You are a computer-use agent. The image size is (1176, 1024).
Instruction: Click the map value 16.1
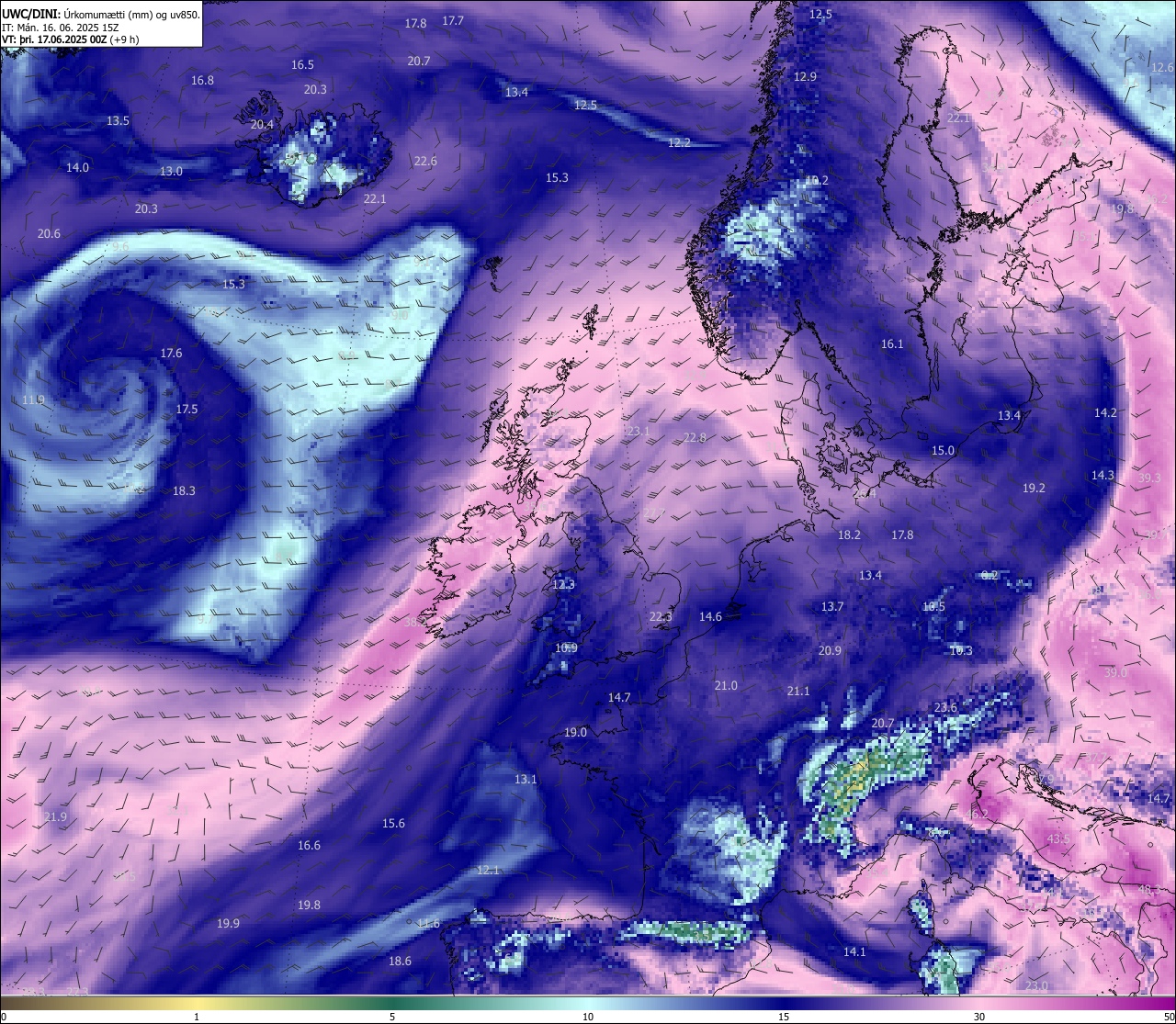892,343
